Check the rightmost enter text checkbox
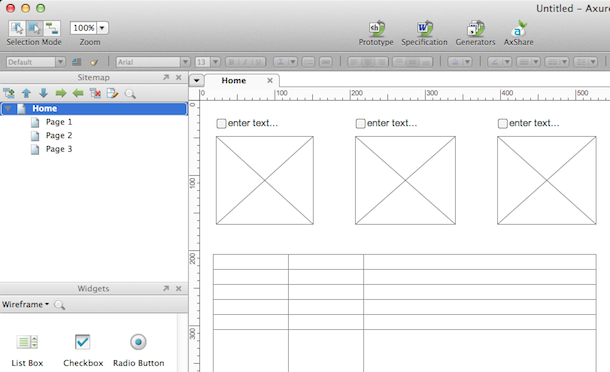The height and width of the screenshot is (372, 610). coord(503,123)
